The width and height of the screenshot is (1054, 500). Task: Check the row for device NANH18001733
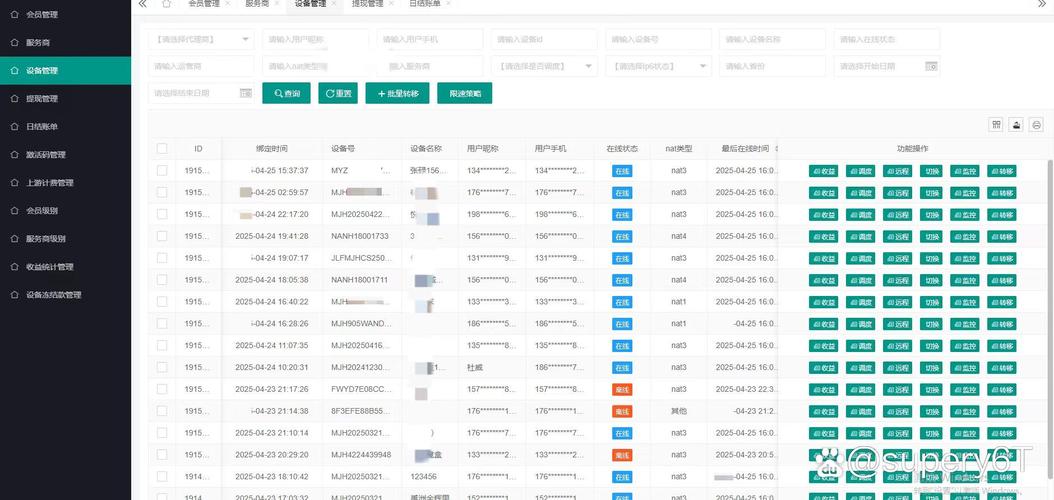point(162,236)
